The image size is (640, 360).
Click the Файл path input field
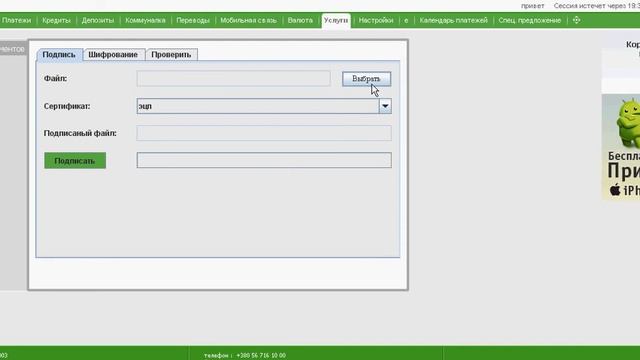coord(233,78)
